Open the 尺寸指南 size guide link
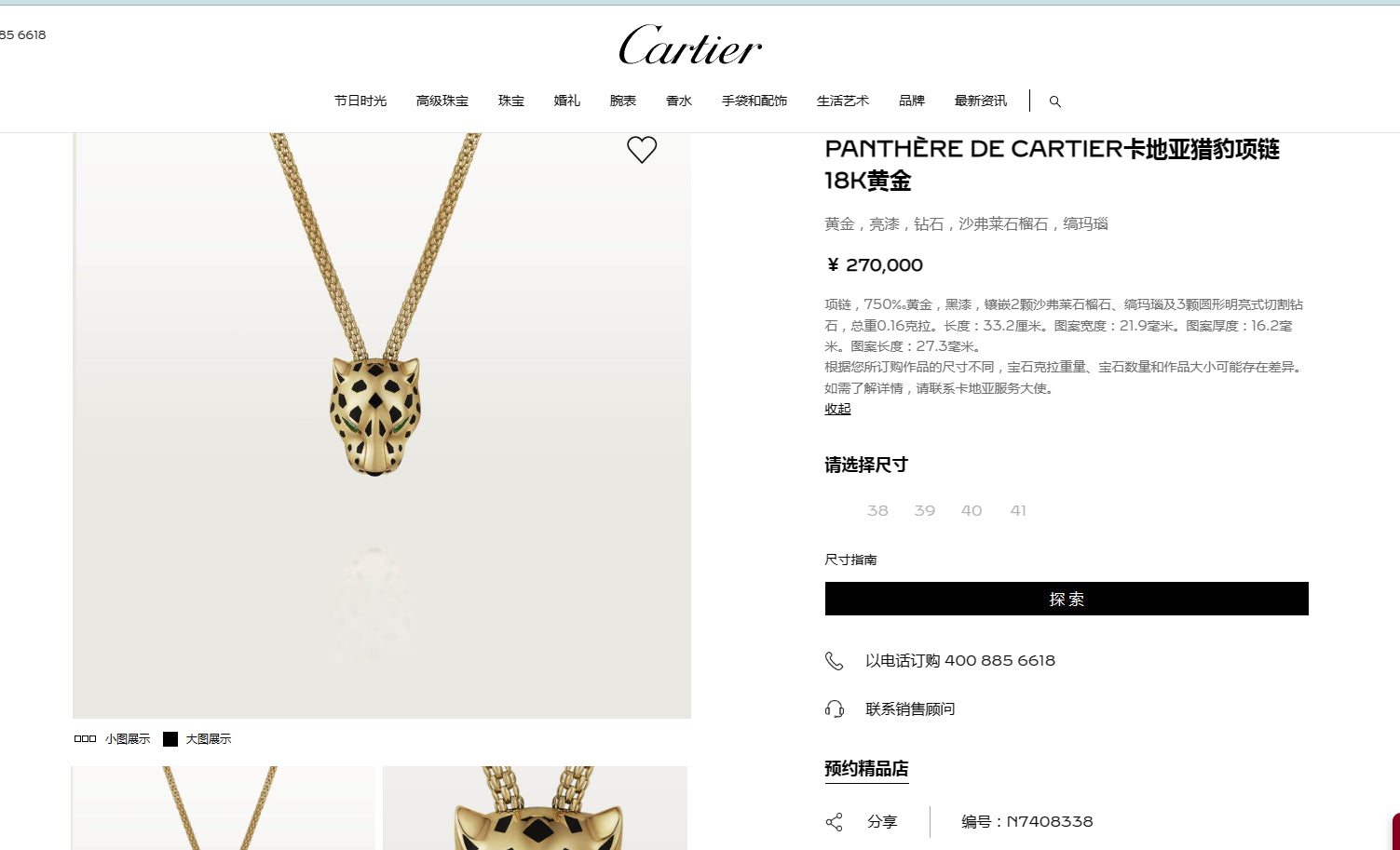Screen dimensions: 1400x850 (x=850, y=560)
